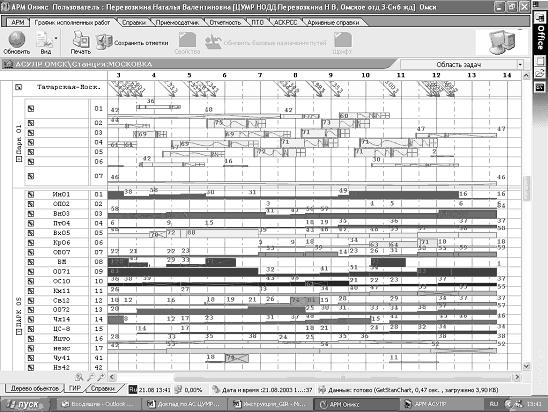Viewport: 548px width, 412px height.
Task: Collapse the Парк 01 group
Action: (19, 159)
